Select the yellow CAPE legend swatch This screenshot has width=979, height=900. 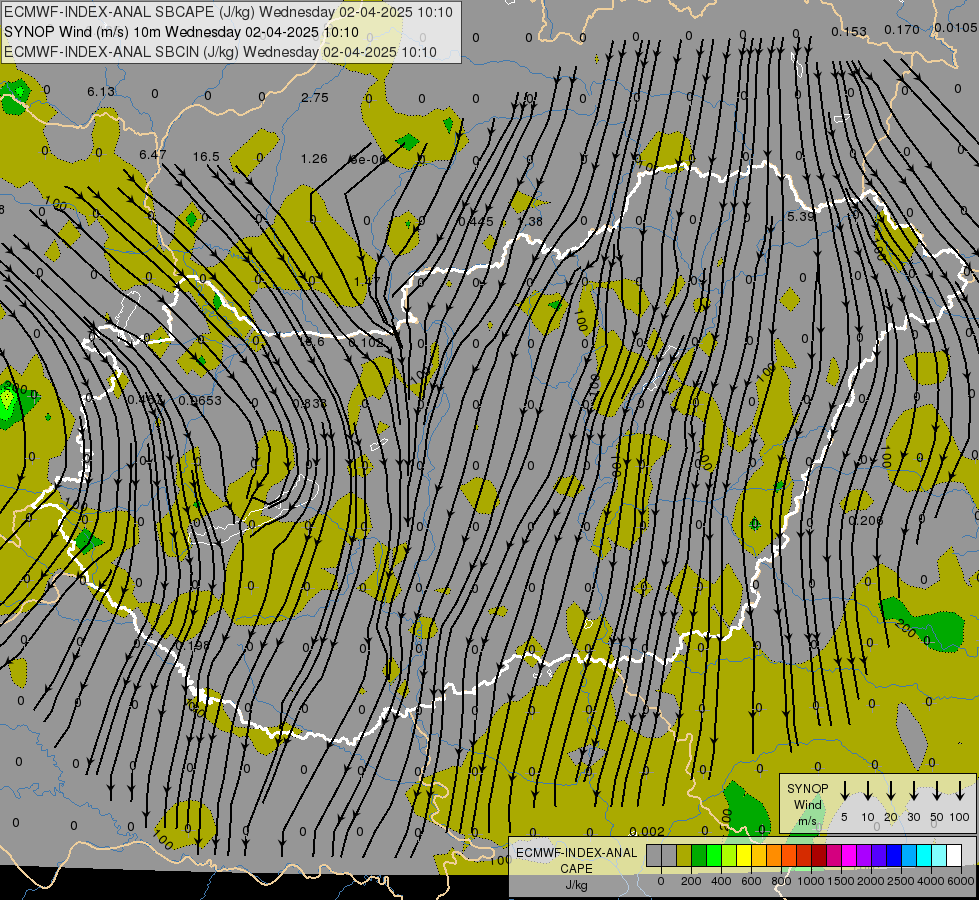(744, 855)
